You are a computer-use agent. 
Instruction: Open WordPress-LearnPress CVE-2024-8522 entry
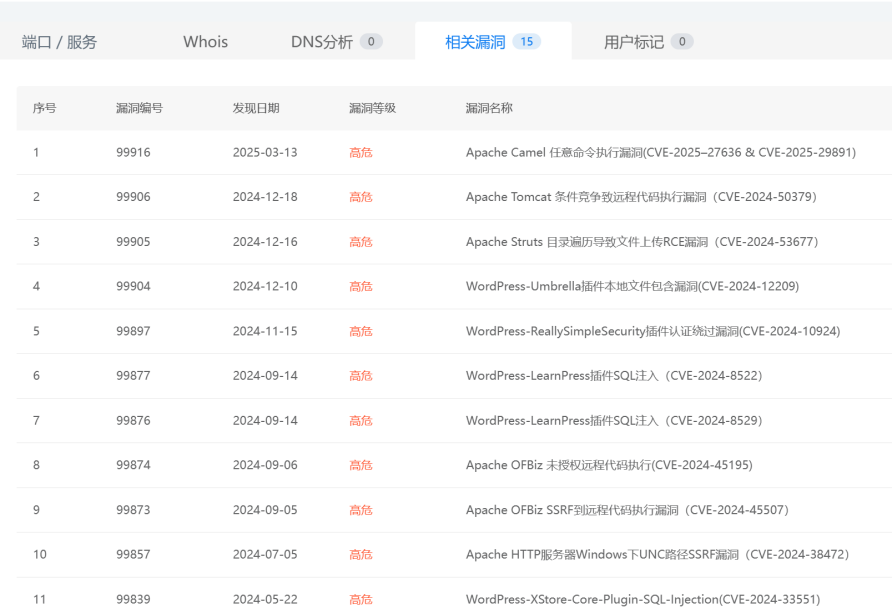point(614,375)
